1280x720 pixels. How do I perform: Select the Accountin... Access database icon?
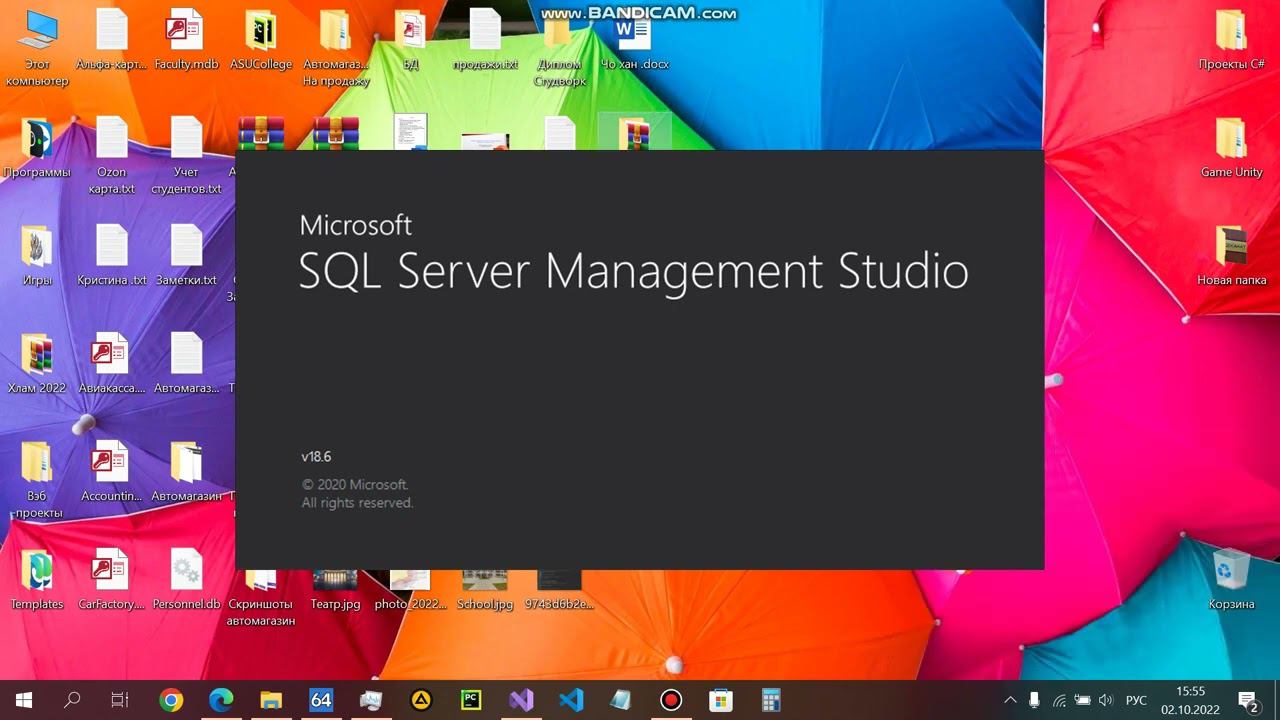tap(112, 472)
